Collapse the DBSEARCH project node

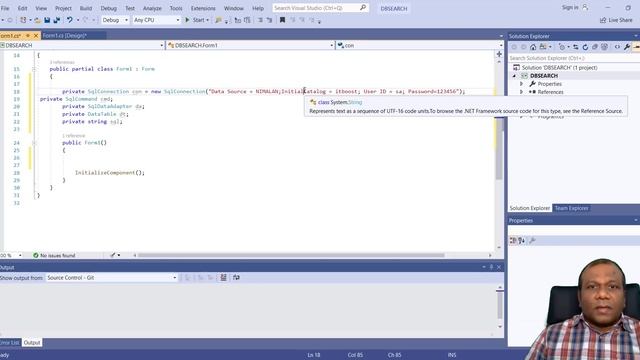tap(514, 76)
